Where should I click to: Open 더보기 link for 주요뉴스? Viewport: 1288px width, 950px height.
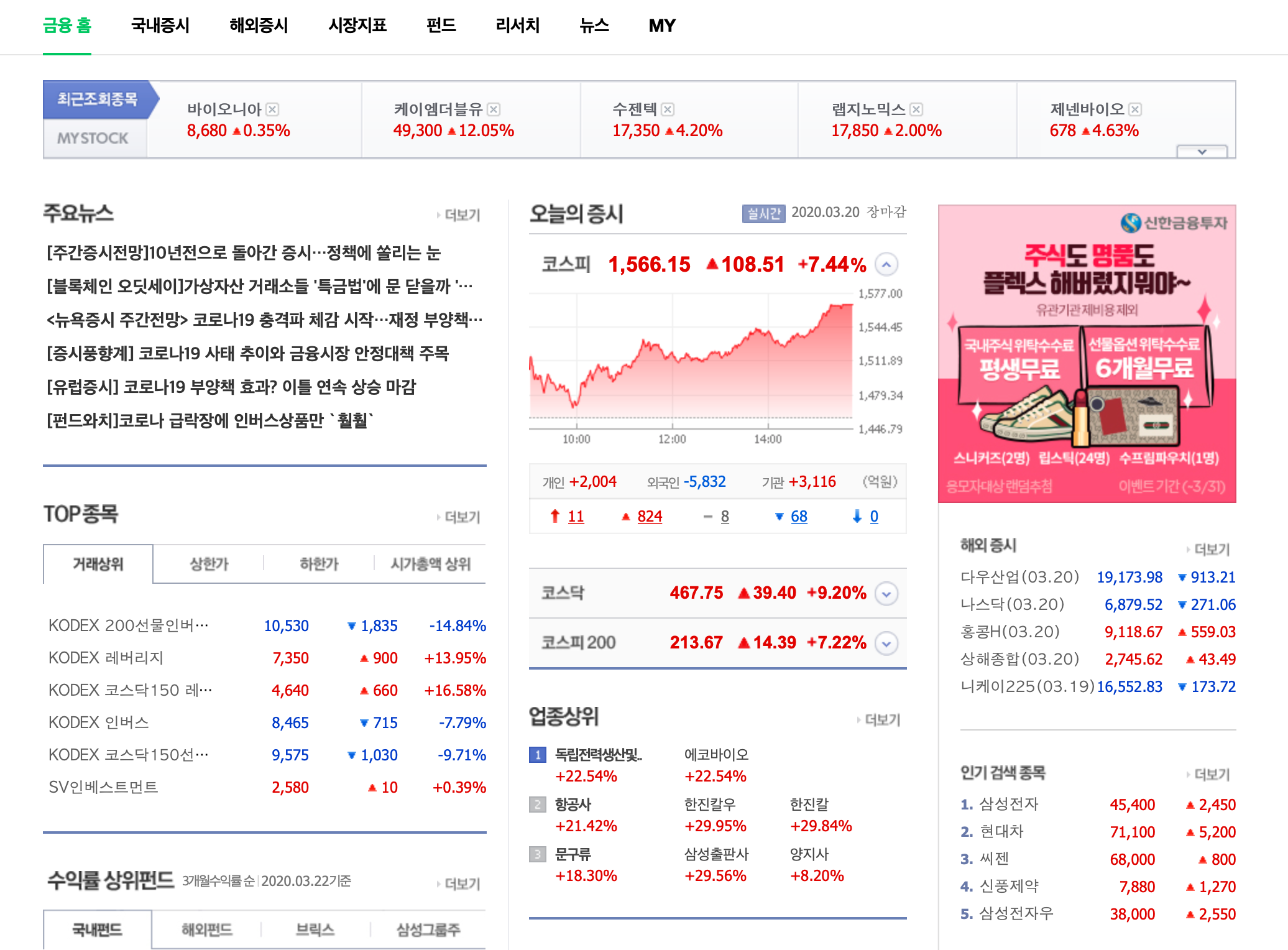461,215
